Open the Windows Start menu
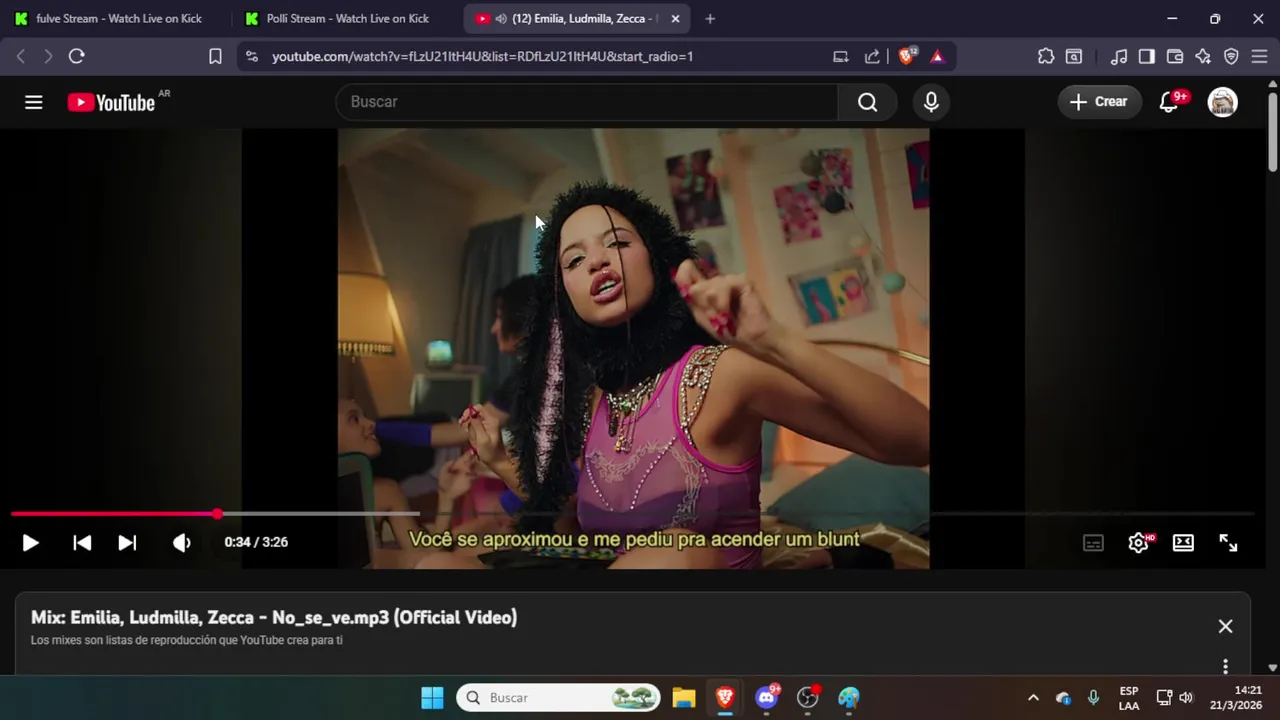 coord(432,698)
